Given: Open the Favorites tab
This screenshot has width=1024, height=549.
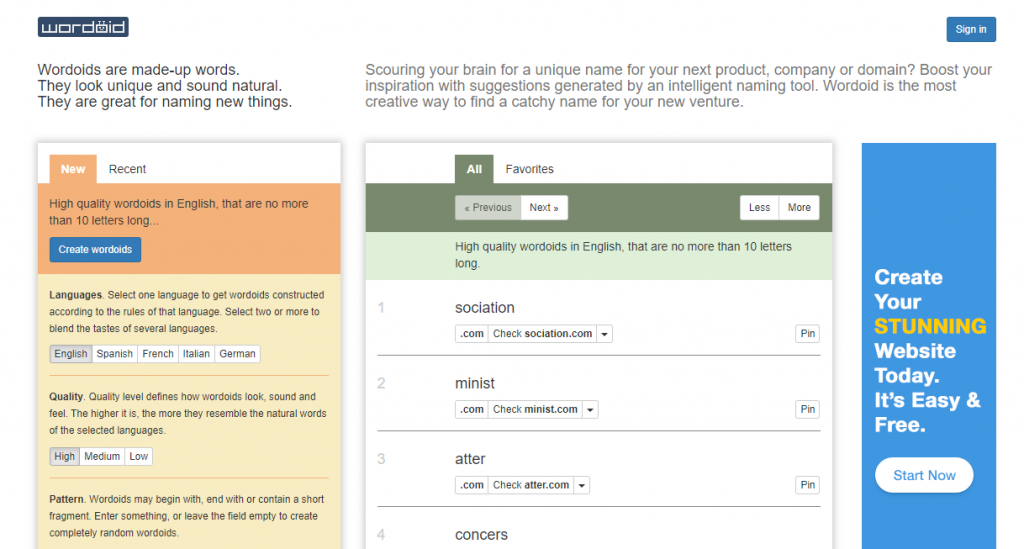Looking at the screenshot, I should click(x=530, y=169).
